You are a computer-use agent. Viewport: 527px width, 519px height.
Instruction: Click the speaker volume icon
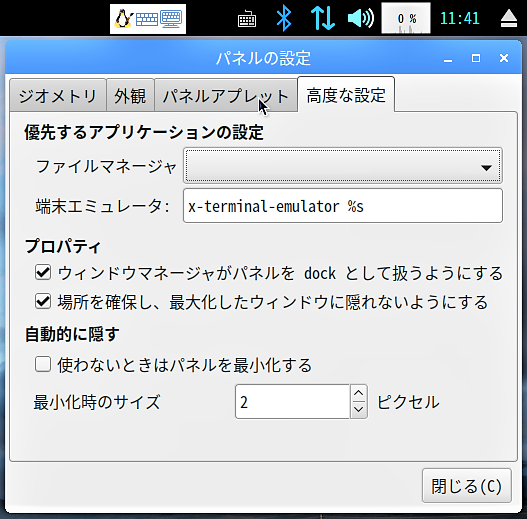(361, 18)
